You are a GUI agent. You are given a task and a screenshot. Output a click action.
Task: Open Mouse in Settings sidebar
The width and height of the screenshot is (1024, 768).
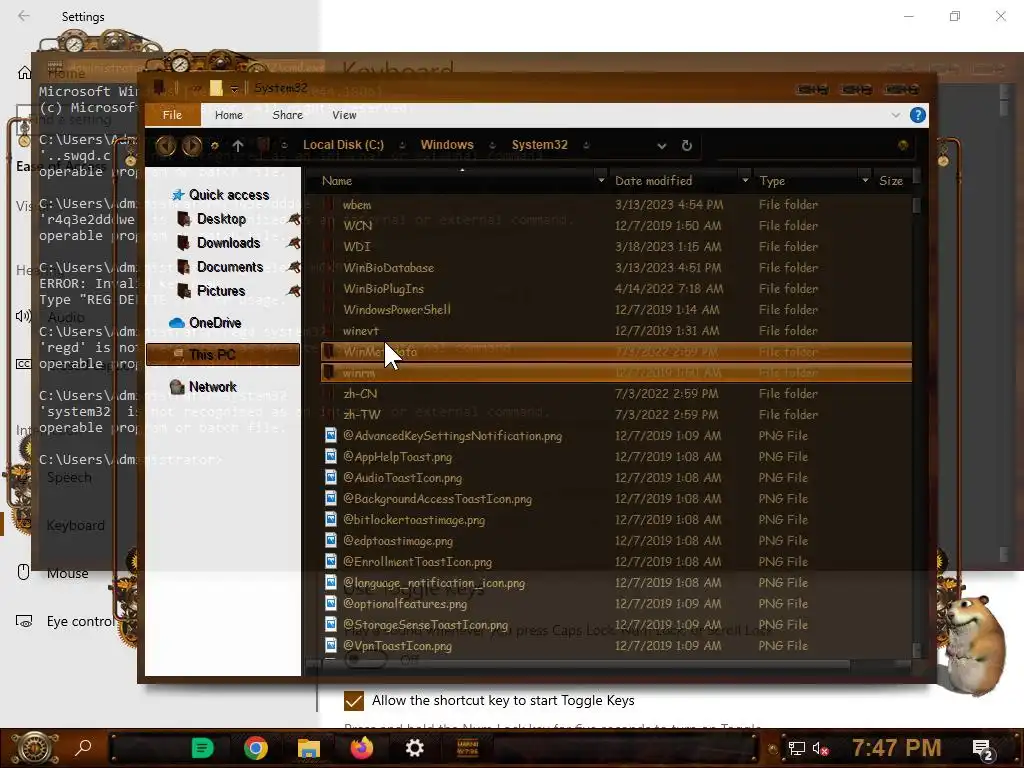coord(67,573)
